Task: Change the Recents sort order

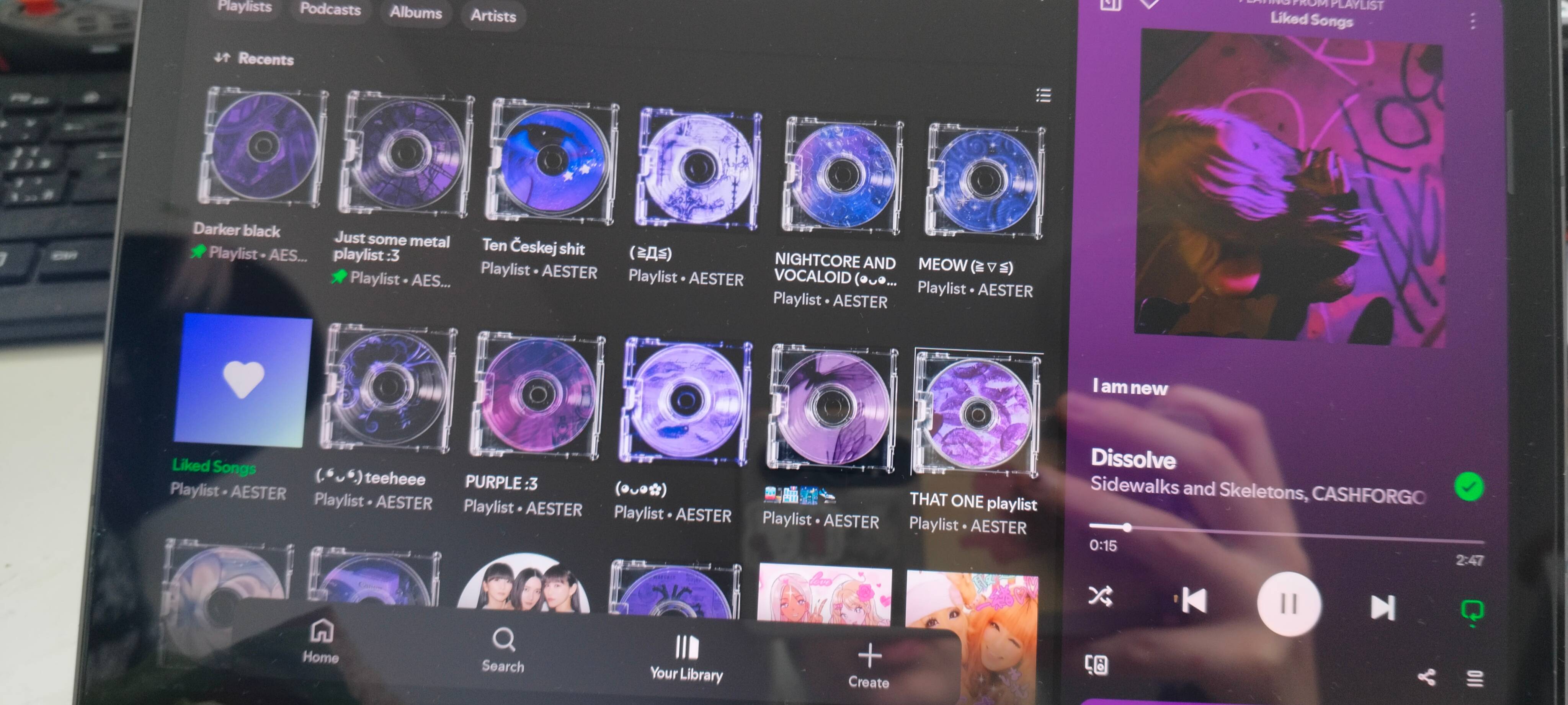Action: (254, 59)
